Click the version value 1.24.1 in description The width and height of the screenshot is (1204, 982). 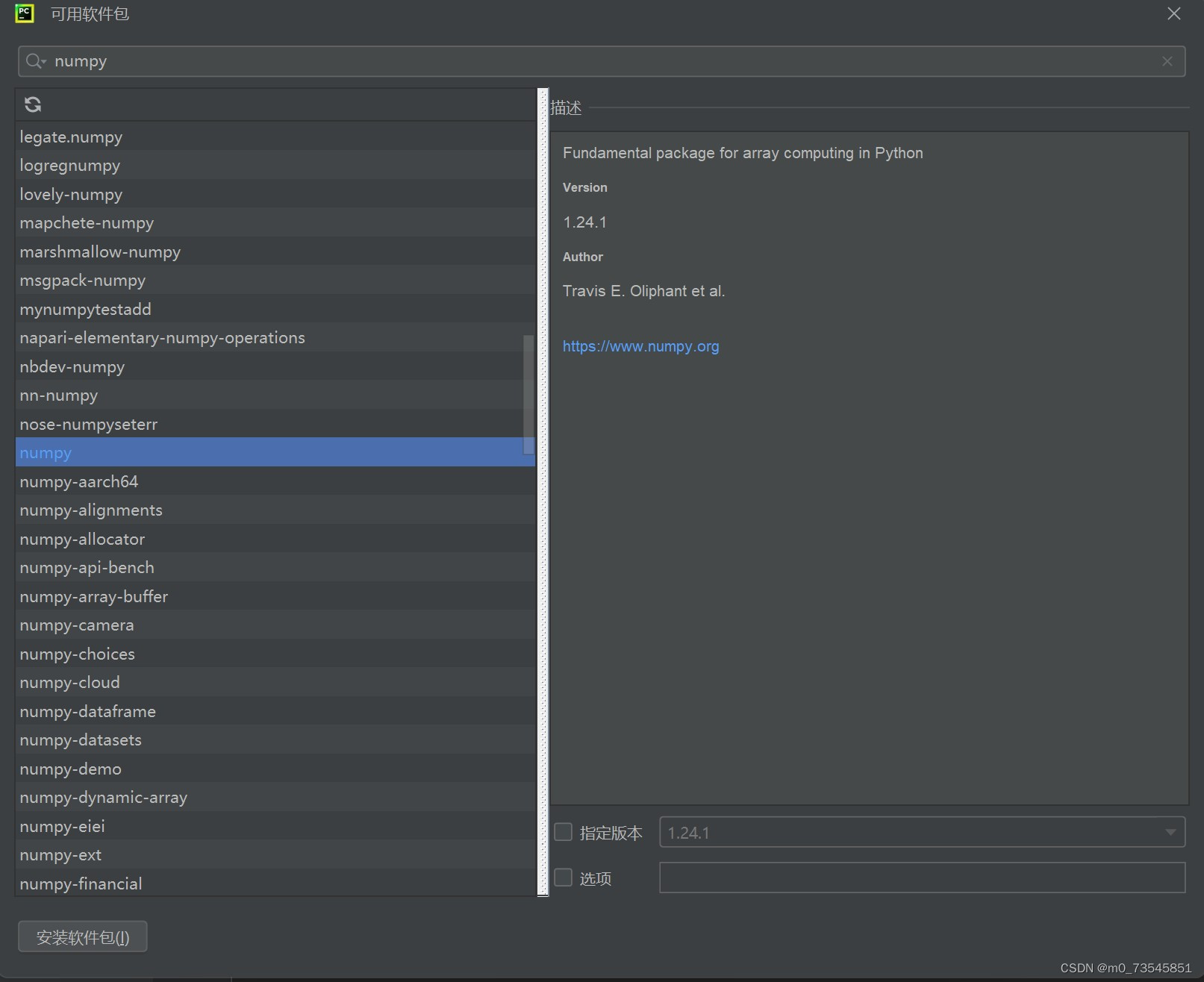click(584, 222)
